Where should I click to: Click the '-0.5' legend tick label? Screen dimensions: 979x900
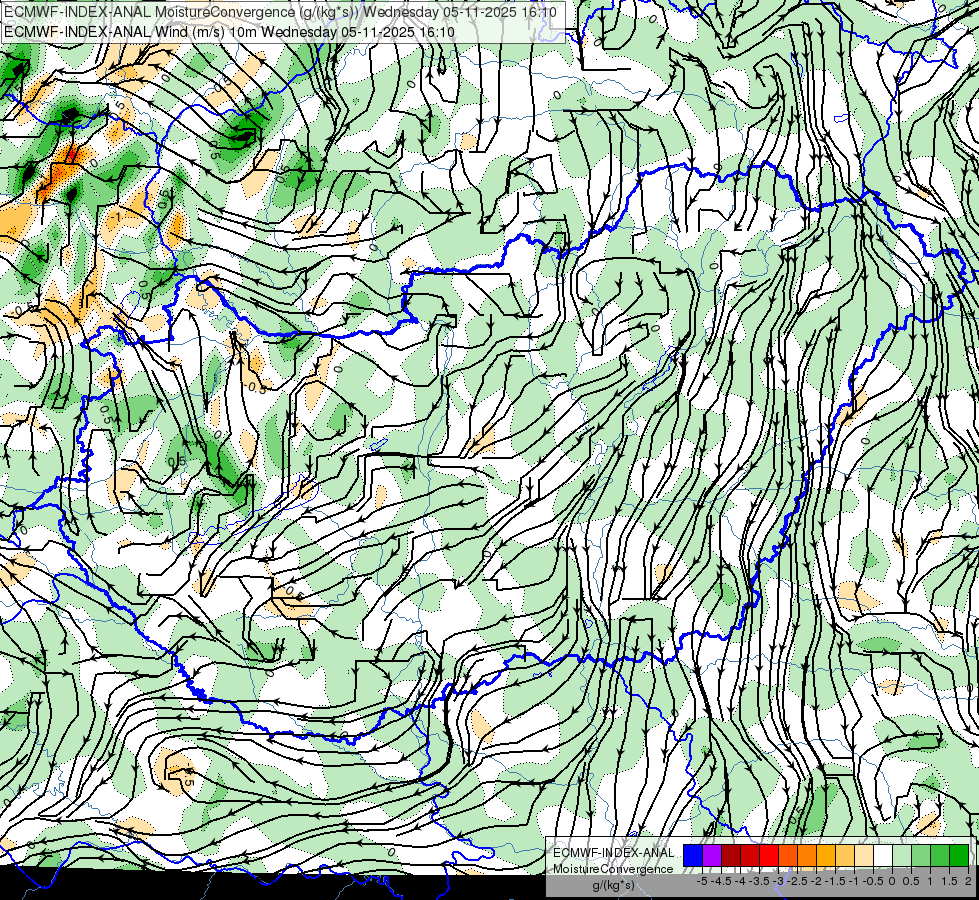coord(873,881)
